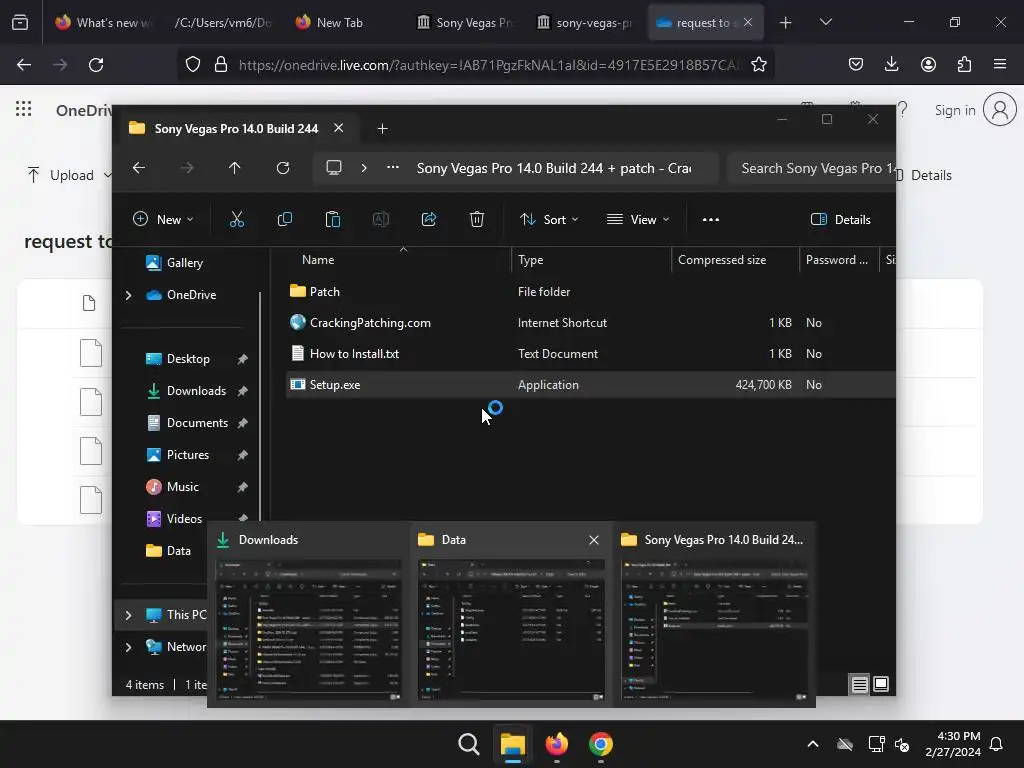1024x768 pixels.
Task: Open the Firefox hamburger application menu
Action: [1000, 64]
